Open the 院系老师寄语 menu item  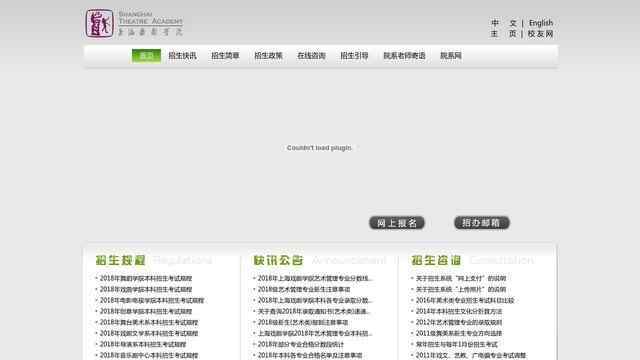pos(404,56)
